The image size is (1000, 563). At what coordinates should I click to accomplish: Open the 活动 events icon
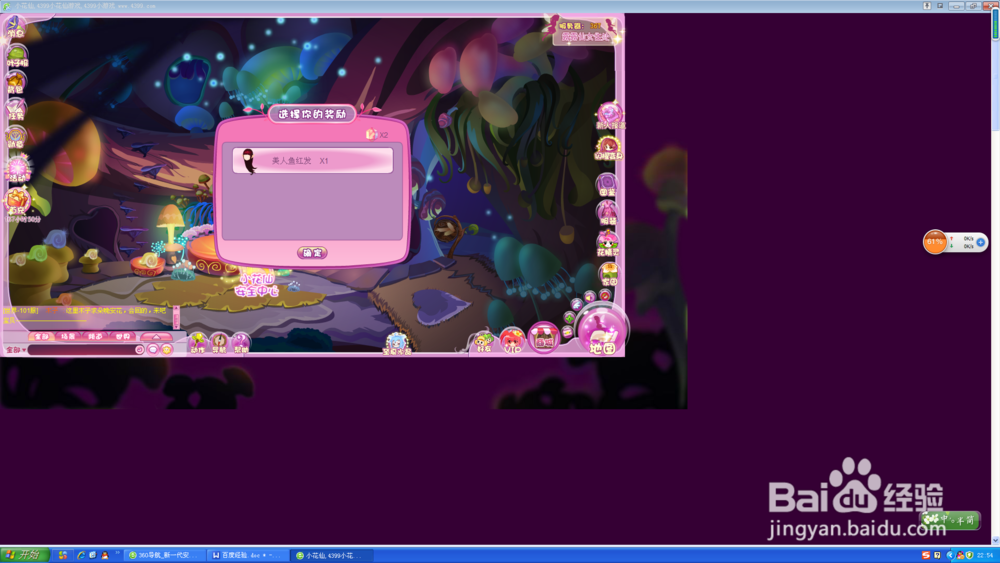coord(17,168)
